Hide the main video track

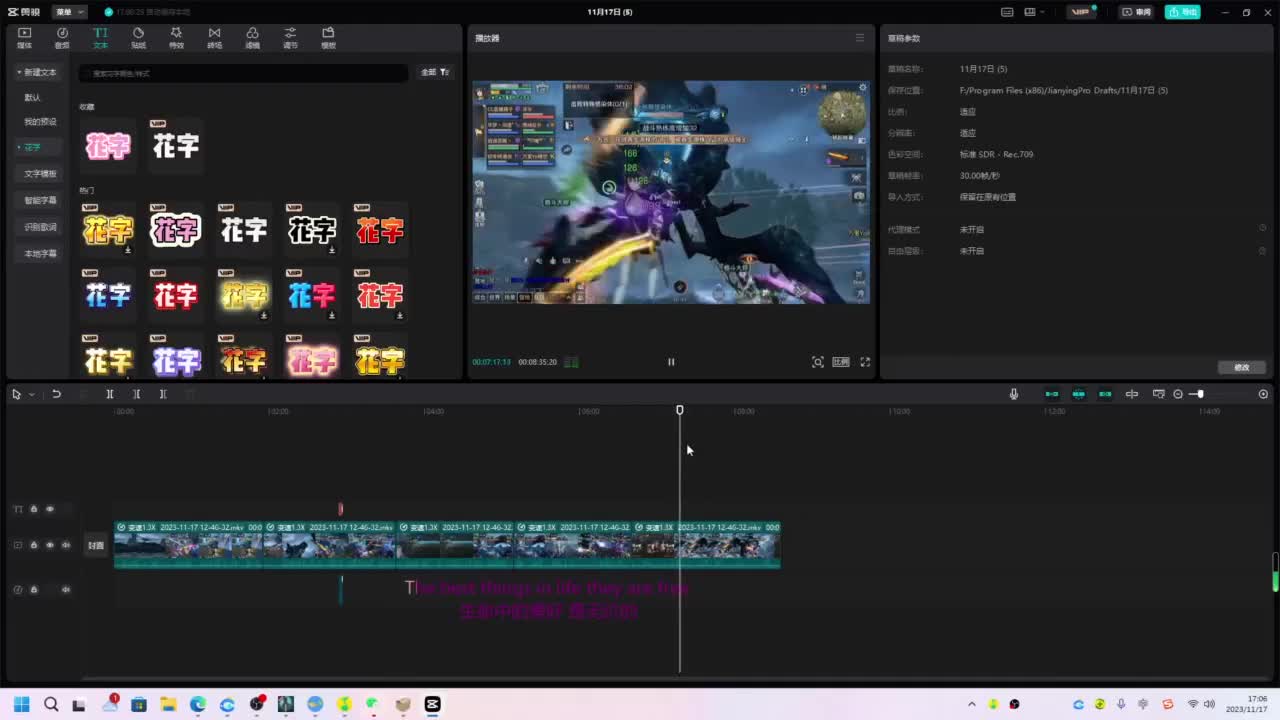click(x=50, y=545)
